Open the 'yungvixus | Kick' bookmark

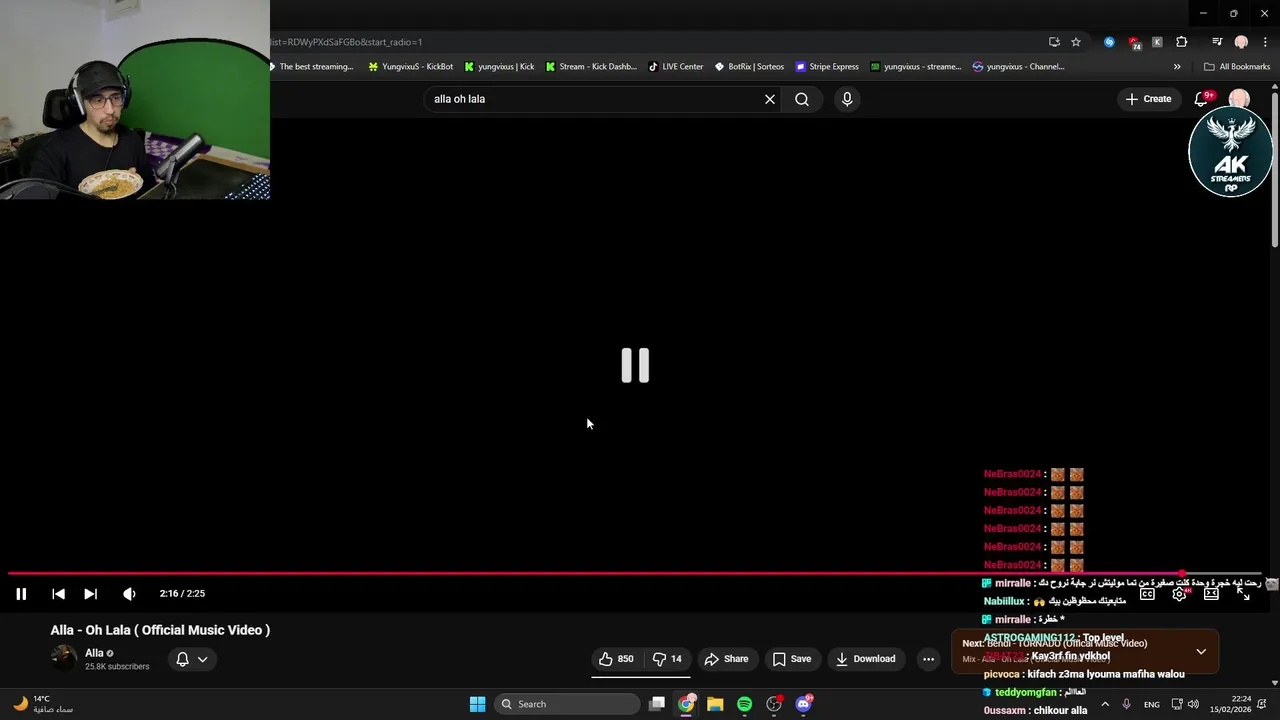coord(499,67)
